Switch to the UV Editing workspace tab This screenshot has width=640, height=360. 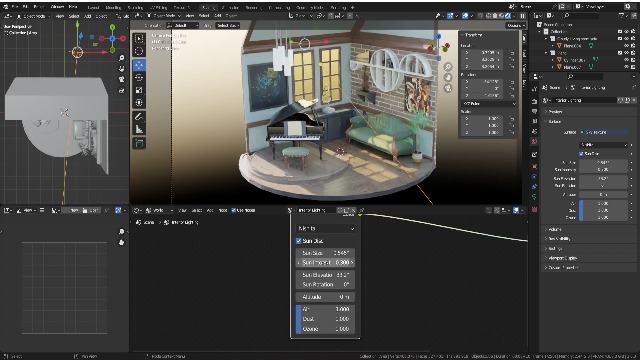click(x=158, y=7)
